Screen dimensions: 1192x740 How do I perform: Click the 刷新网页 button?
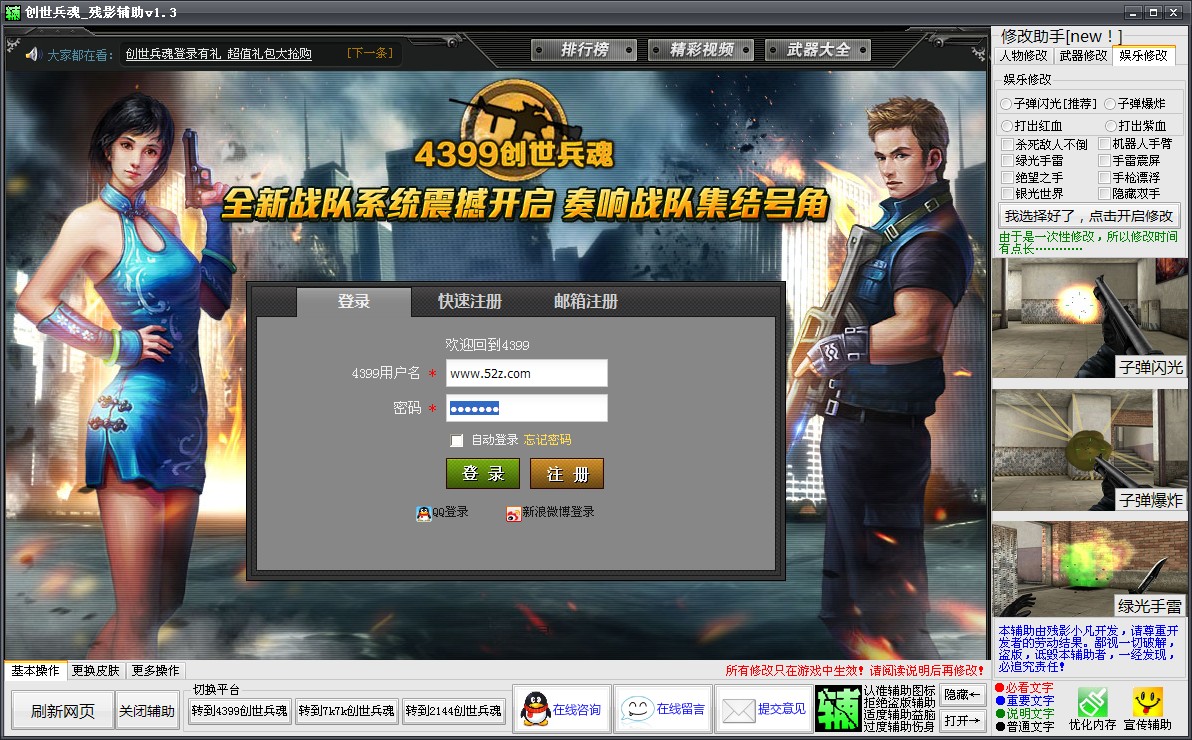click(62, 711)
